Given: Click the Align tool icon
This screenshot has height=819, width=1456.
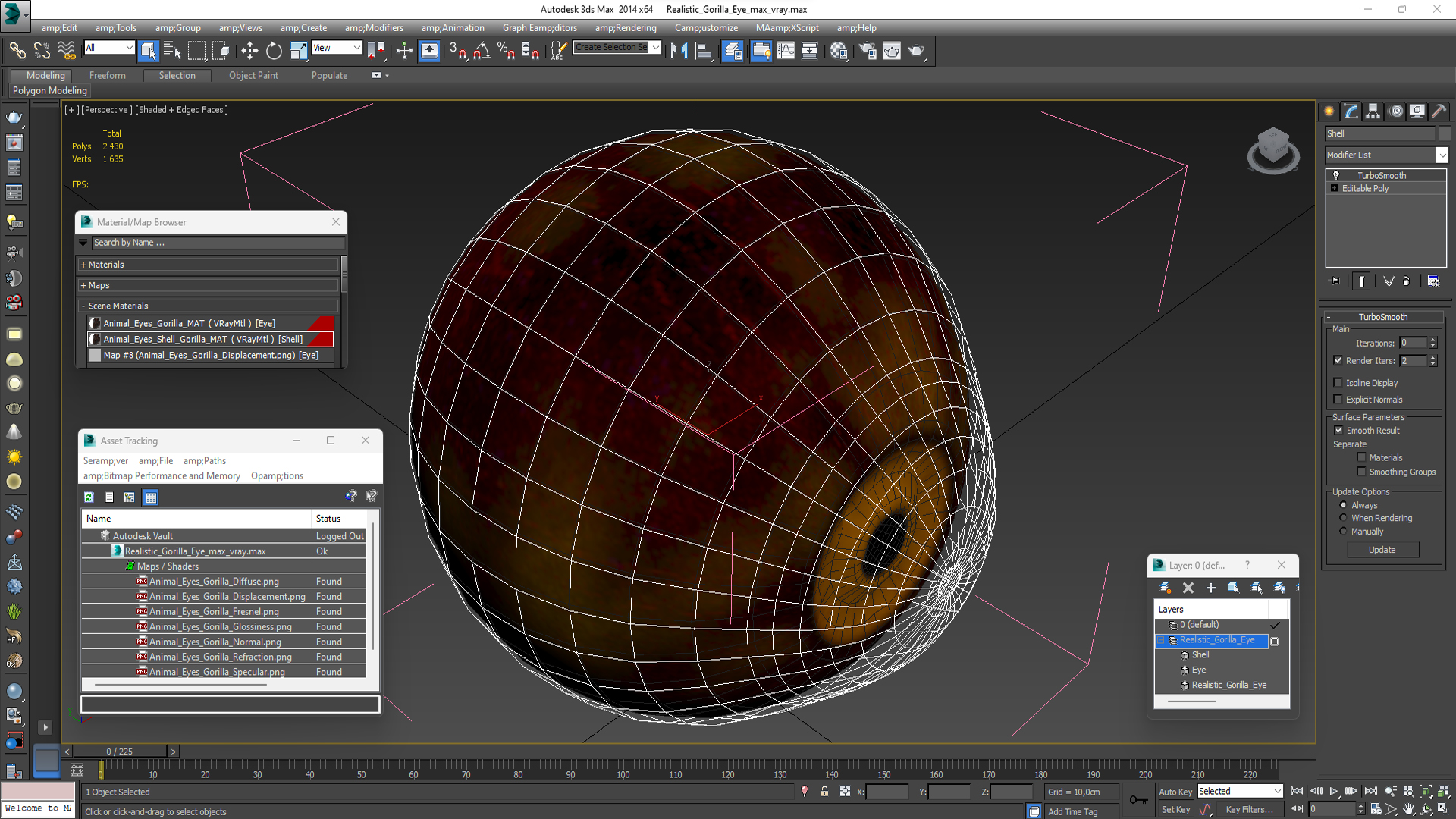Looking at the screenshot, I should coord(704,51).
